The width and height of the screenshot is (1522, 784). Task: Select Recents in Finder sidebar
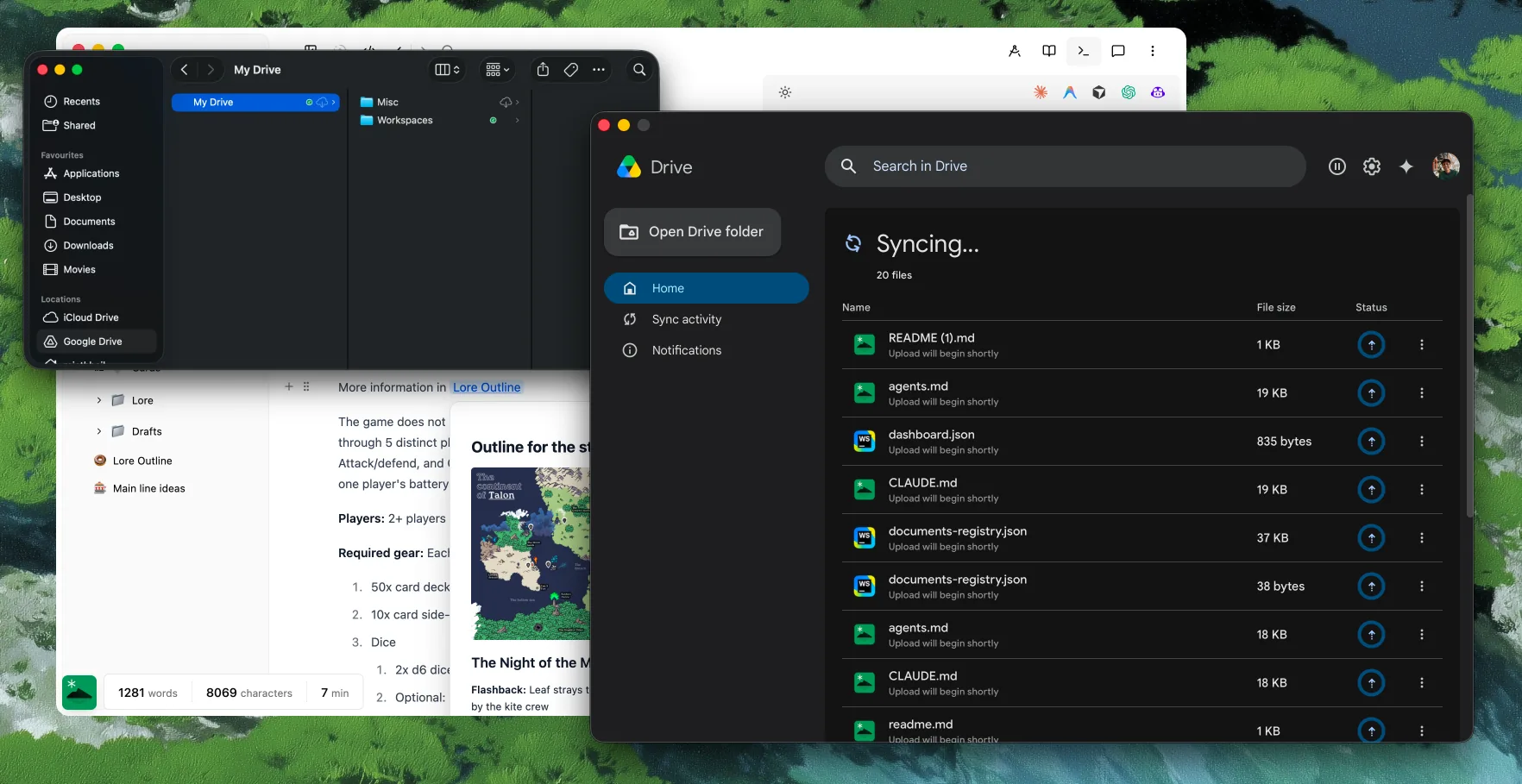(96, 102)
